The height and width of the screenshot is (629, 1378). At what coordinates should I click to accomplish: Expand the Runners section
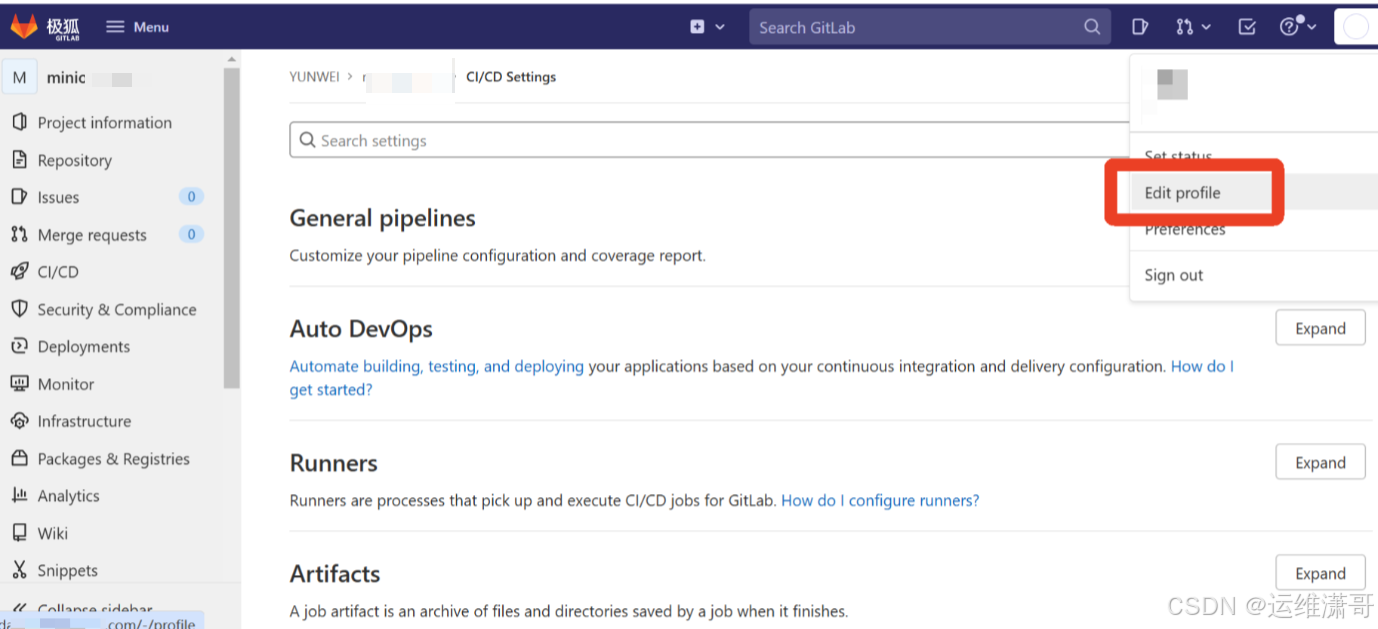tap(1320, 462)
